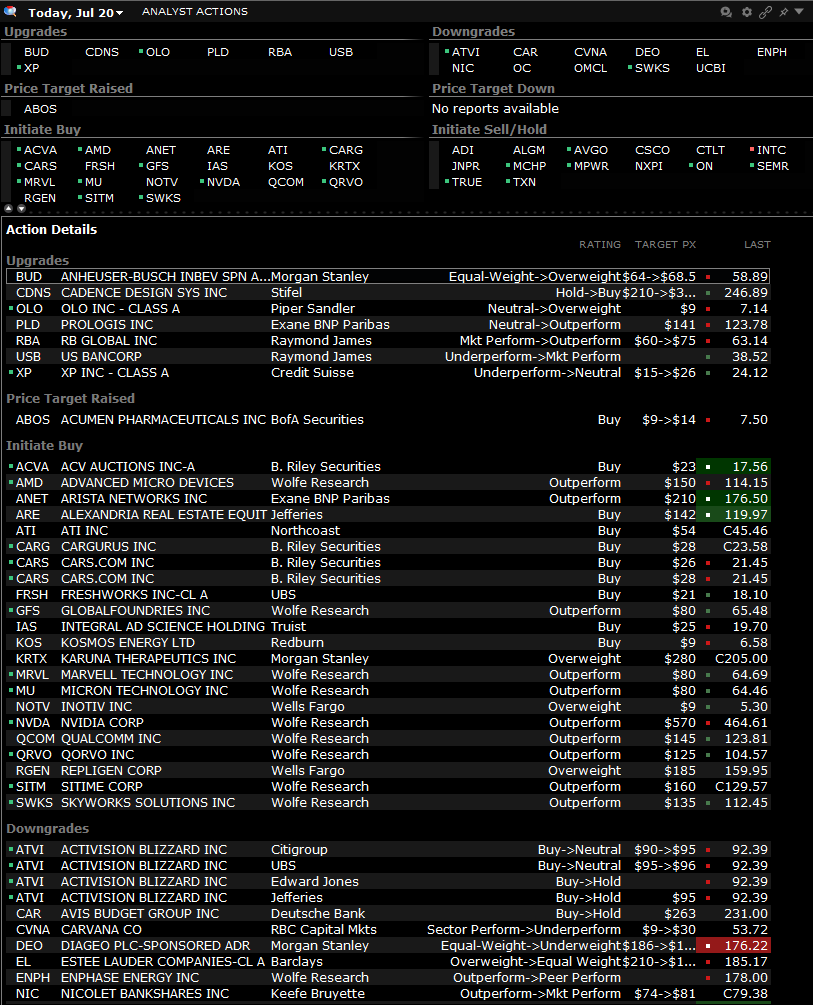Click the up scroll arrow under Initiate Buy panel
Screen dimensions: 813x1005
click(8, 206)
